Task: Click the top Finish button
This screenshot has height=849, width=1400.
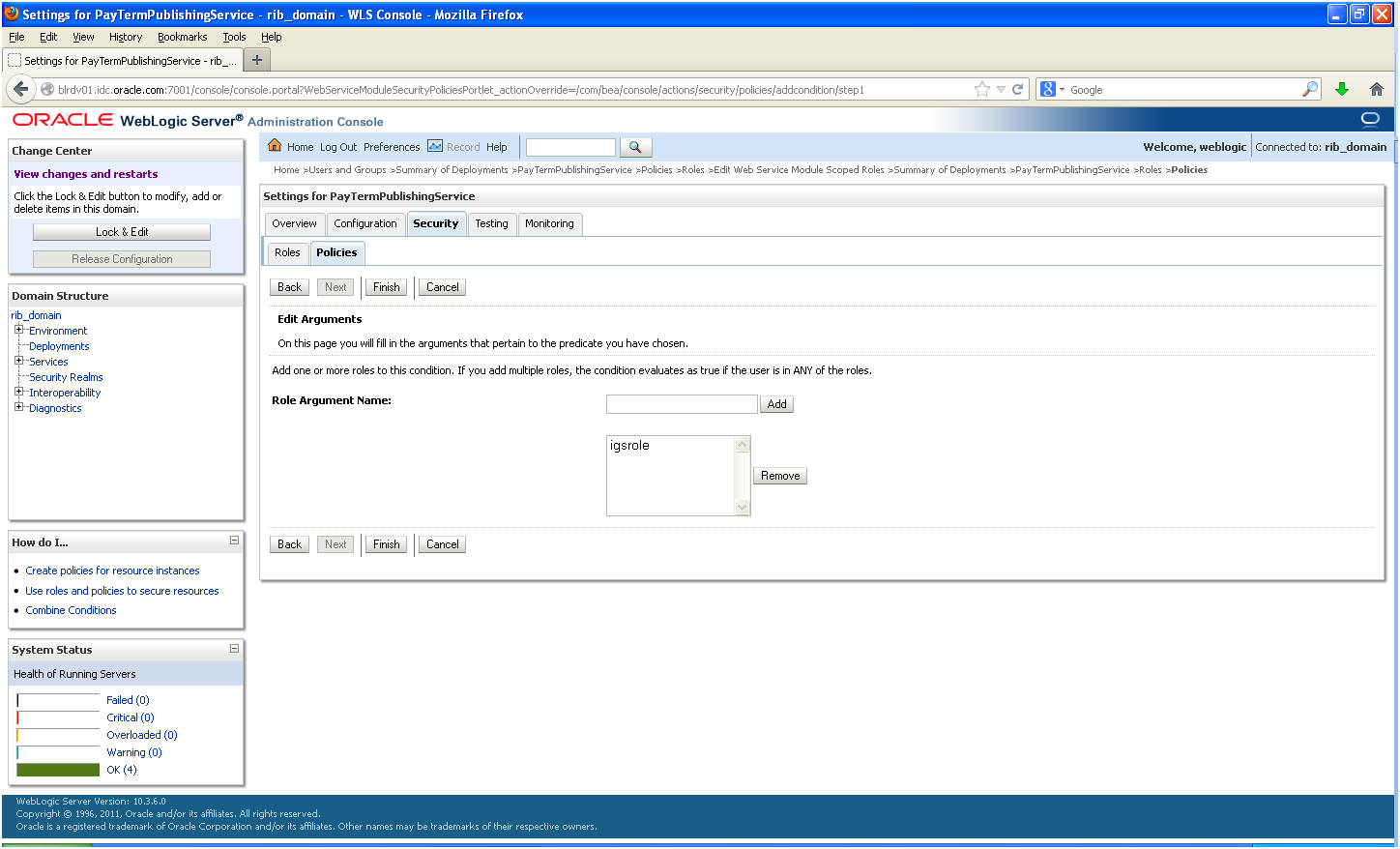Action: coord(386,287)
